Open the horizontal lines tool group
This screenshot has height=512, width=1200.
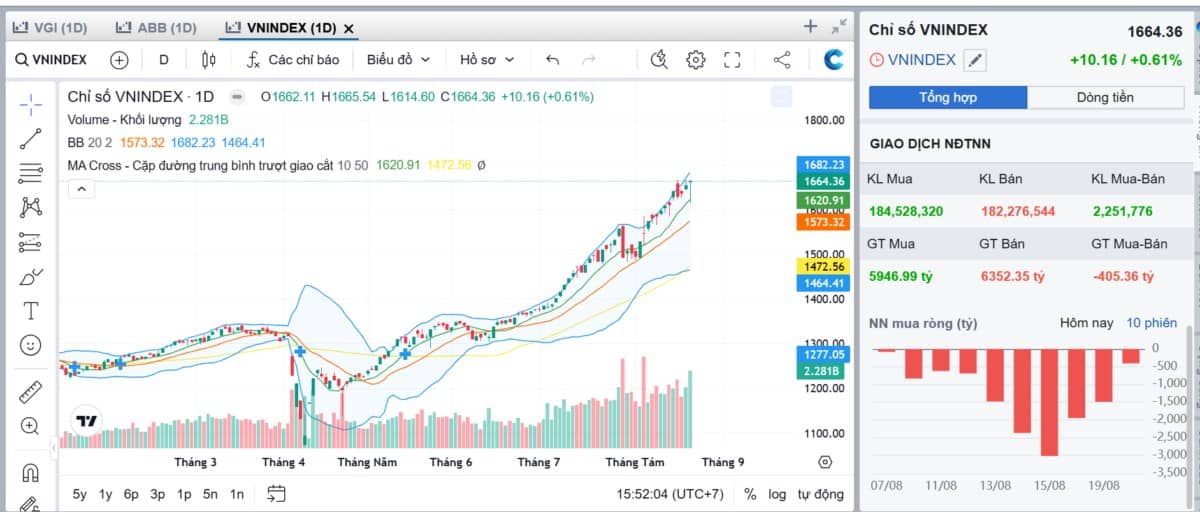click(x=31, y=173)
